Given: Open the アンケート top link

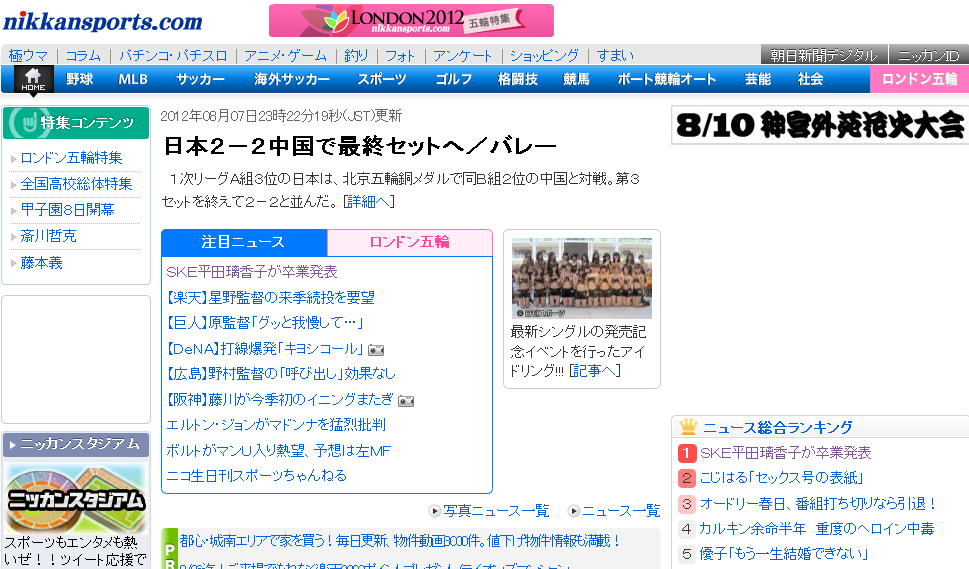Looking at the screenshot, I should pos(462,56).
